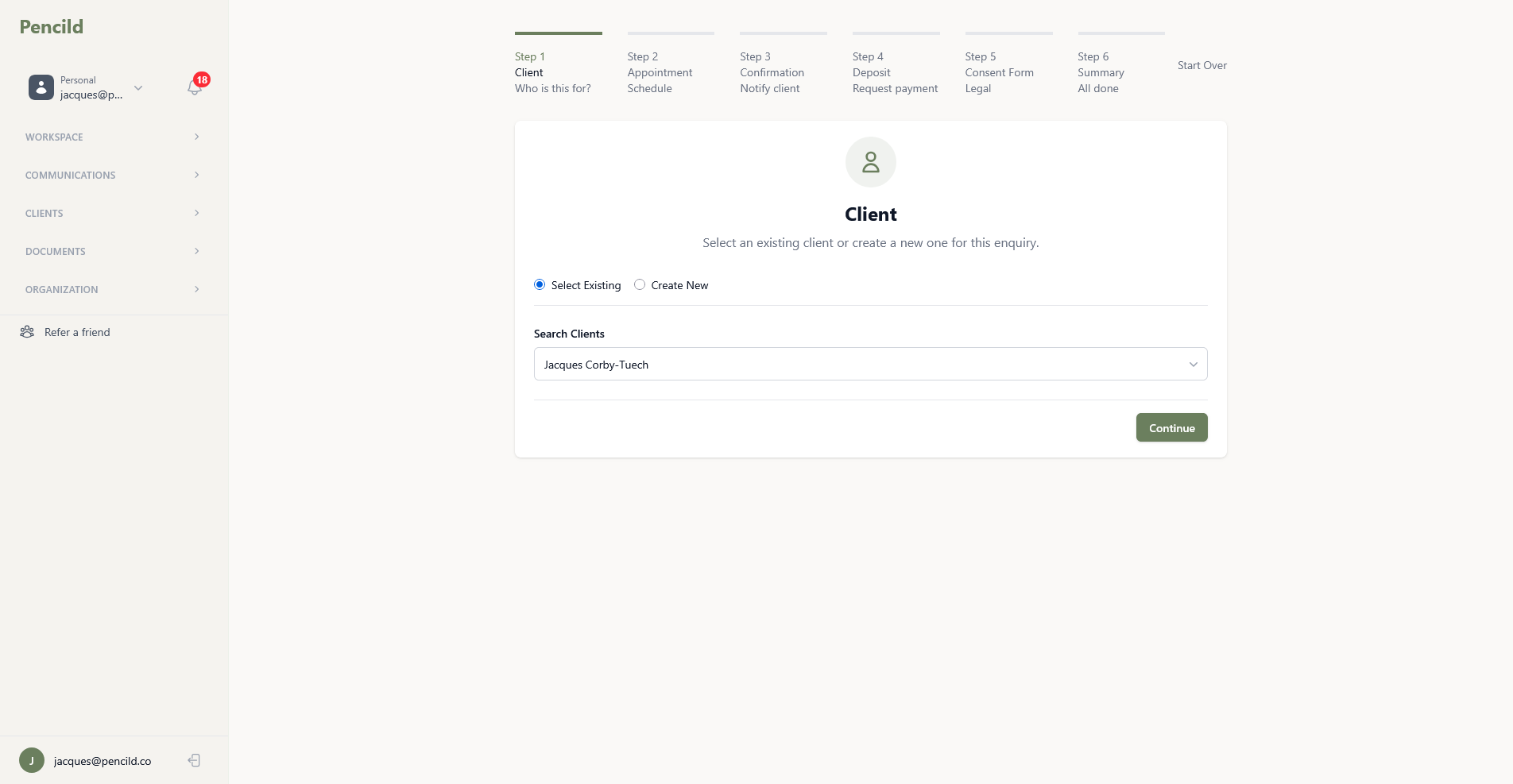
Task: Click the Start Over link
Action: coord(1201,65)
